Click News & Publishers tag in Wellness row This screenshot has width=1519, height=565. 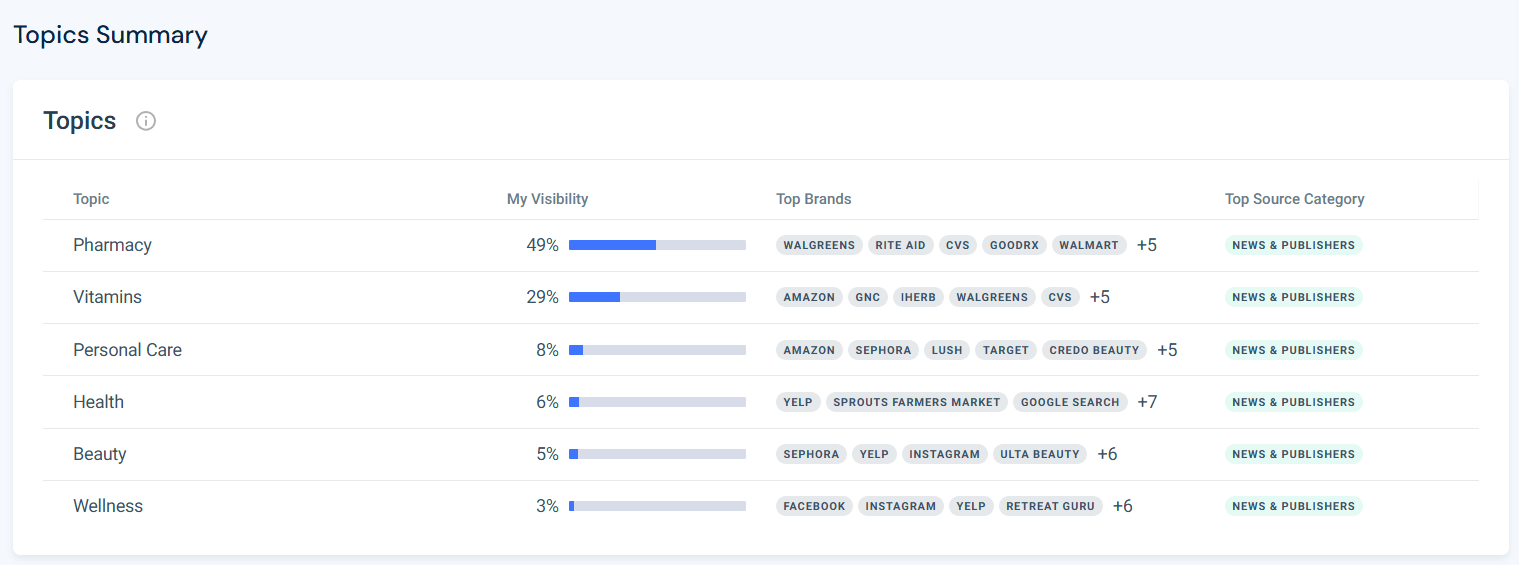click(1293, 506)
